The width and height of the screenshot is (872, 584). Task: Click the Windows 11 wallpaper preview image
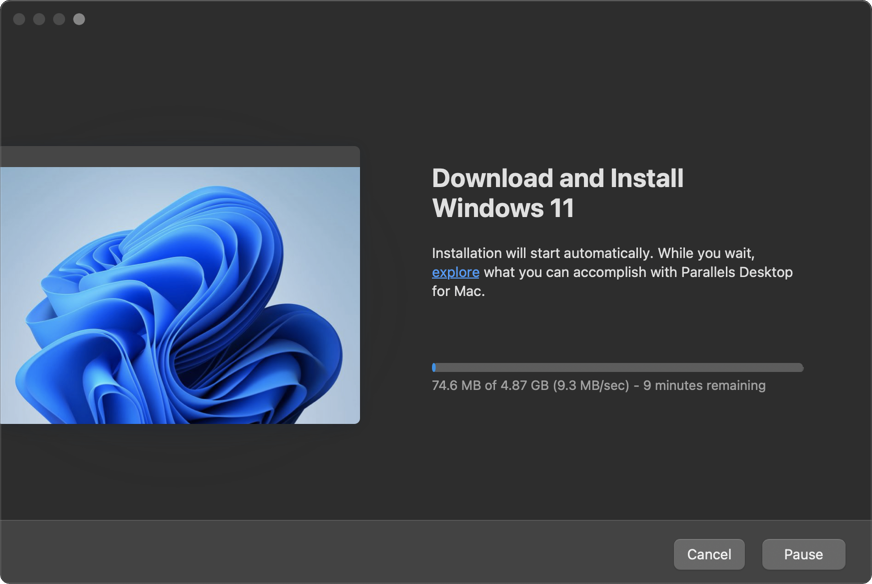click(x=180, y=295)
